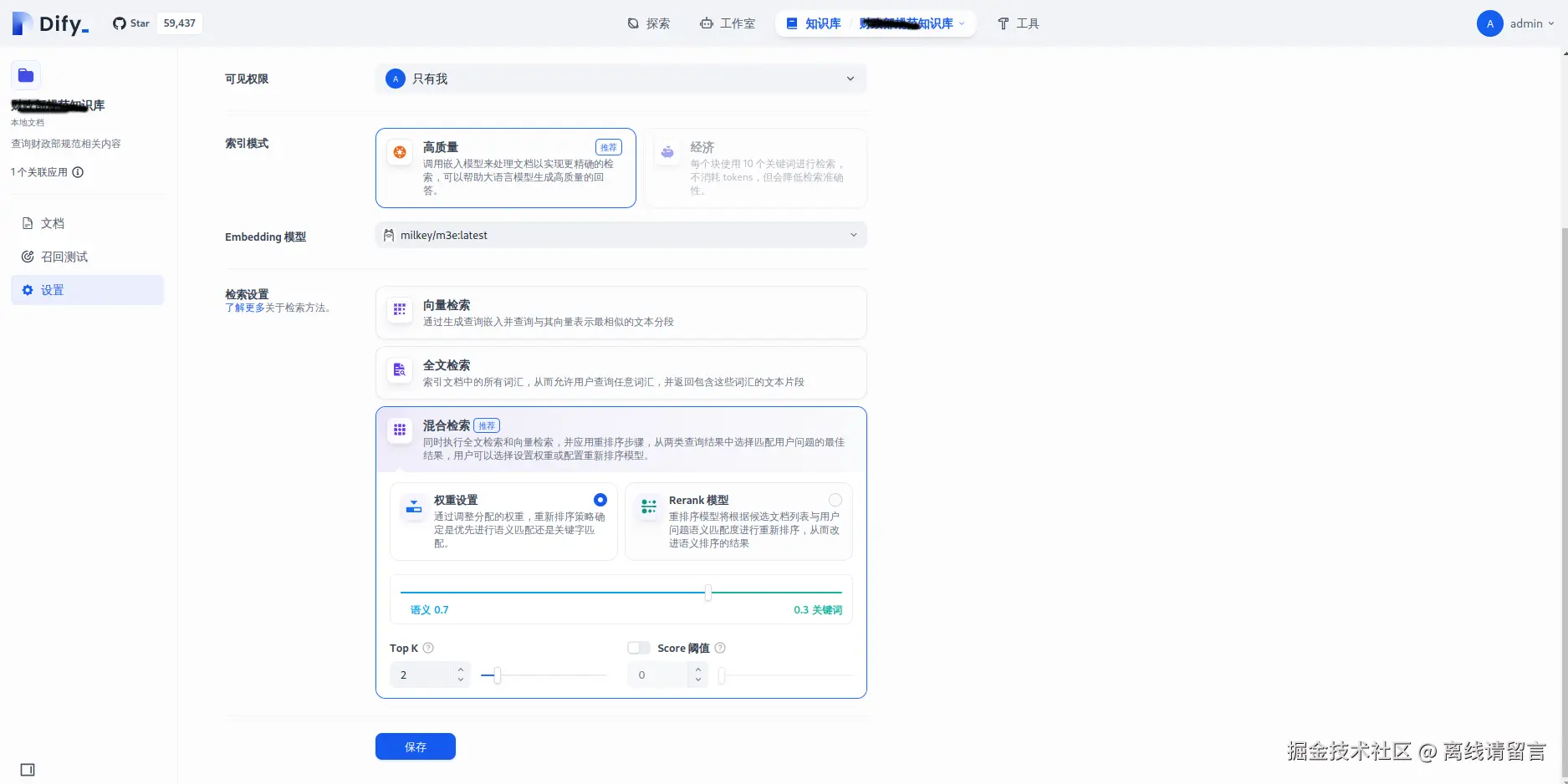Select the 混合检索 retrieval option

621,440
